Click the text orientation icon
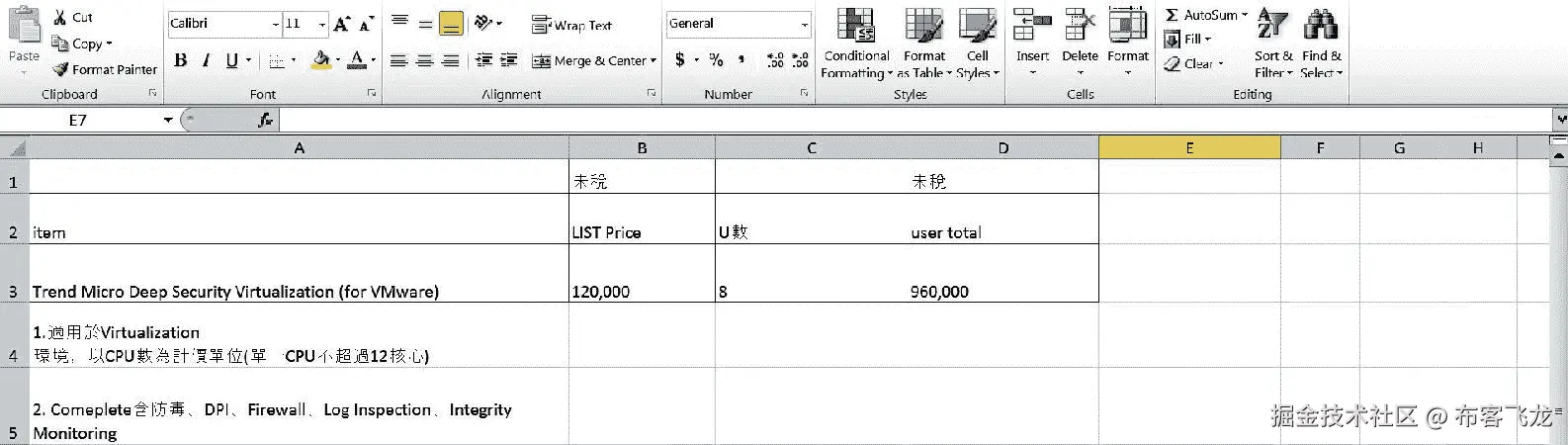This screenshot has height=445, width=1568. point(482,23)
